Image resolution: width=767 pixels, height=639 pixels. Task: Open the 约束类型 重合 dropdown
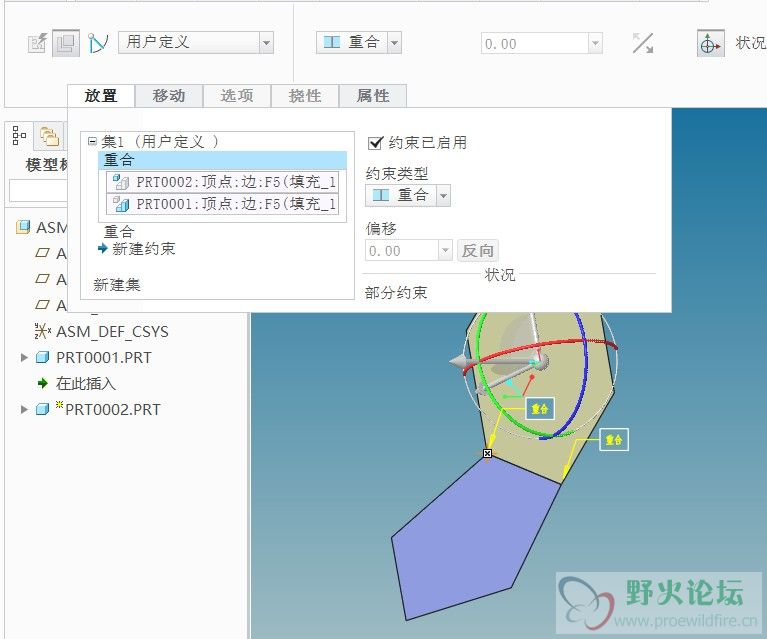443,196
